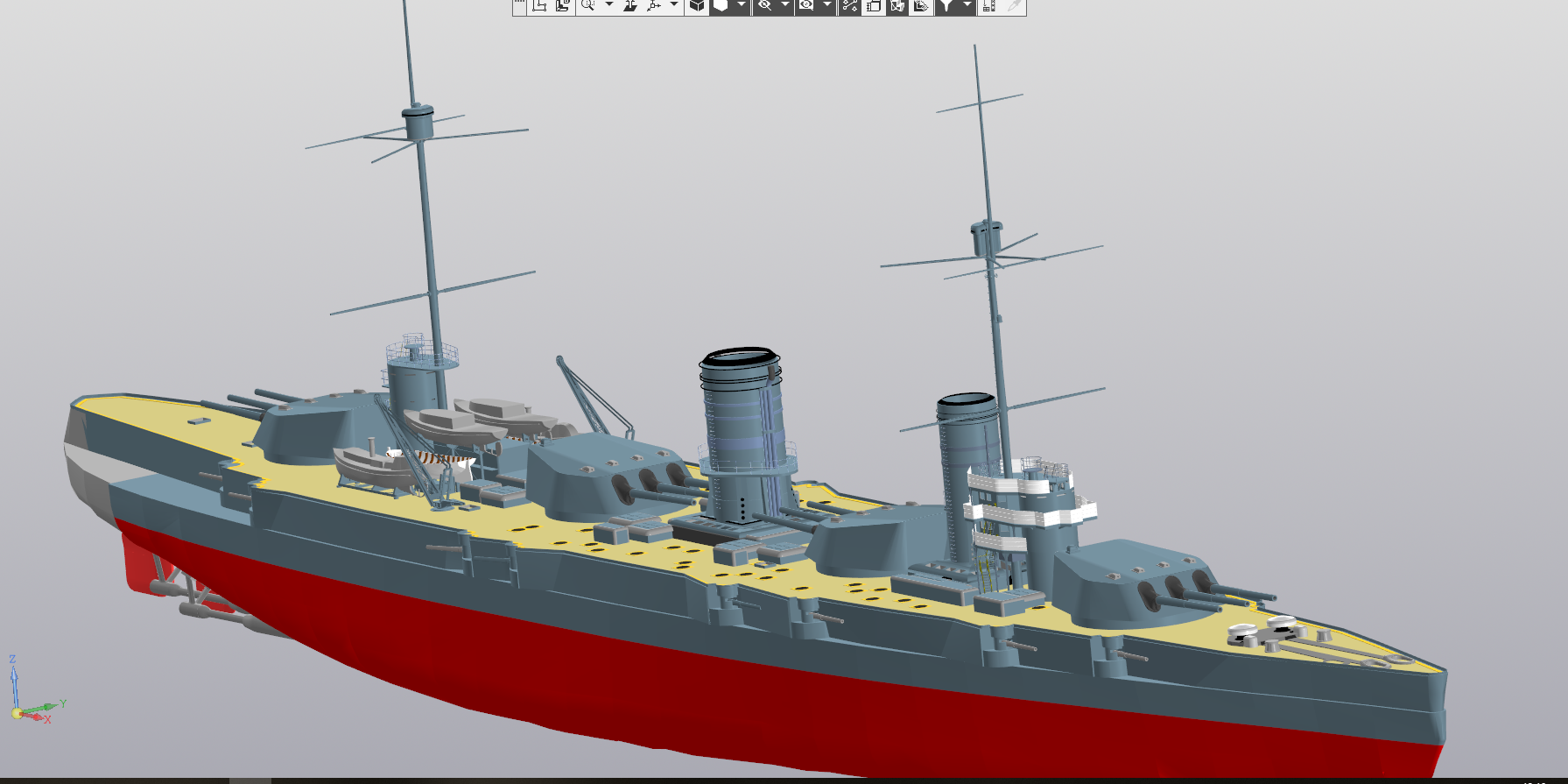Click the eyedropper icon at toolbar end

coord(1014,5)
